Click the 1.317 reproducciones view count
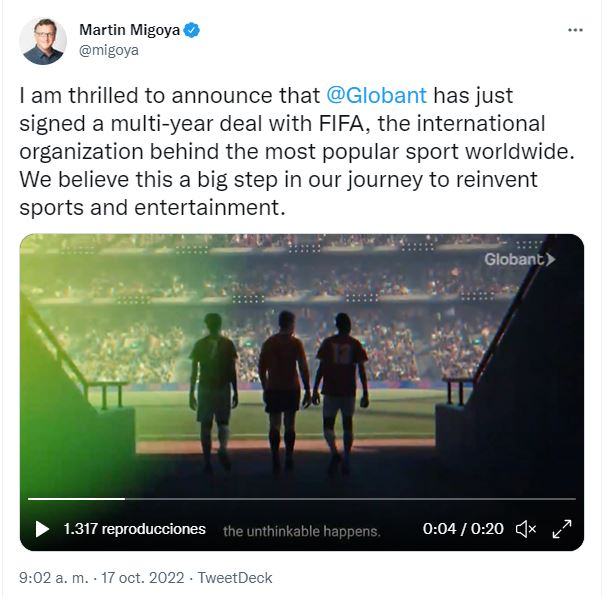 [134, 529]
